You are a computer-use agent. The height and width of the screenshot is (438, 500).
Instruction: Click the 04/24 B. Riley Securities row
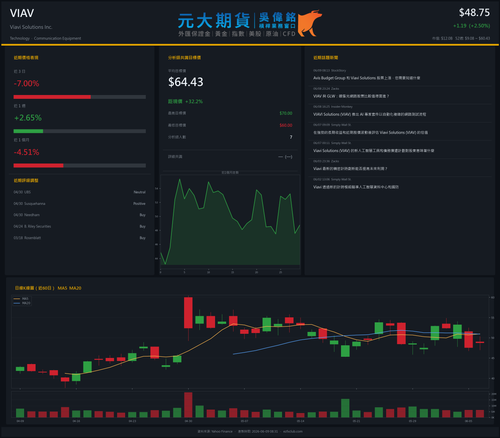point(79,226)
